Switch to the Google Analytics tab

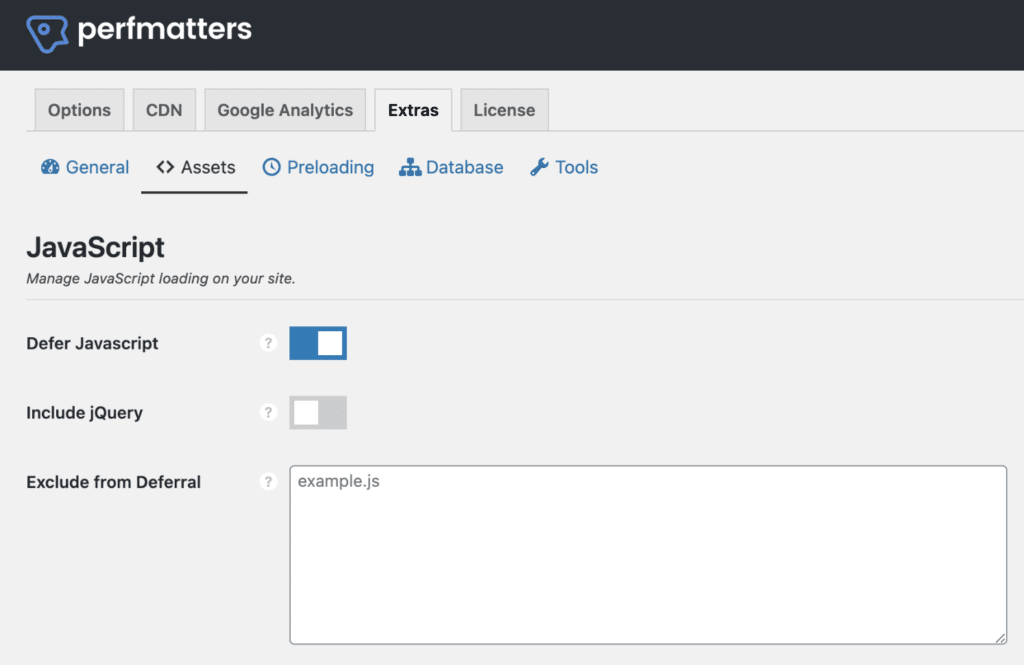285,110
